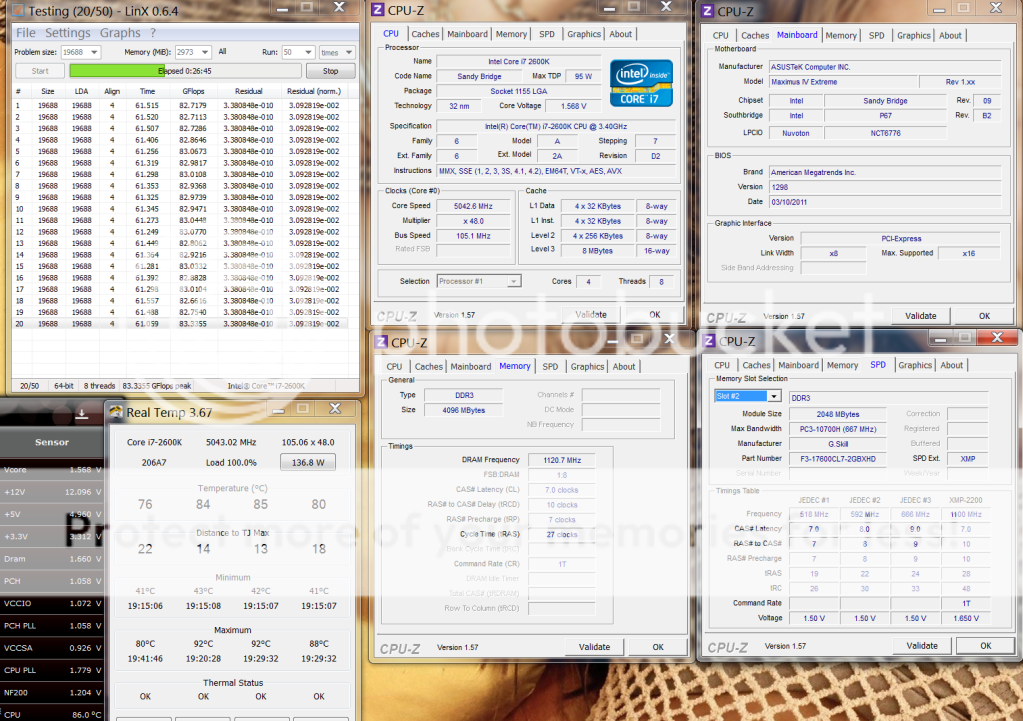Click the All memory button in LinX
This screenshot has width=1023, height=721.
tap(222, 52)
